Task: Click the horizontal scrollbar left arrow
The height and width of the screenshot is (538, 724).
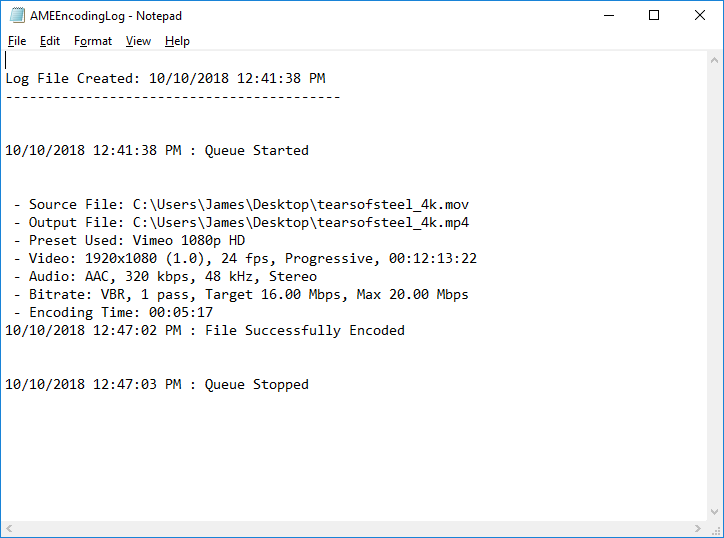Action: pos(10,528)
